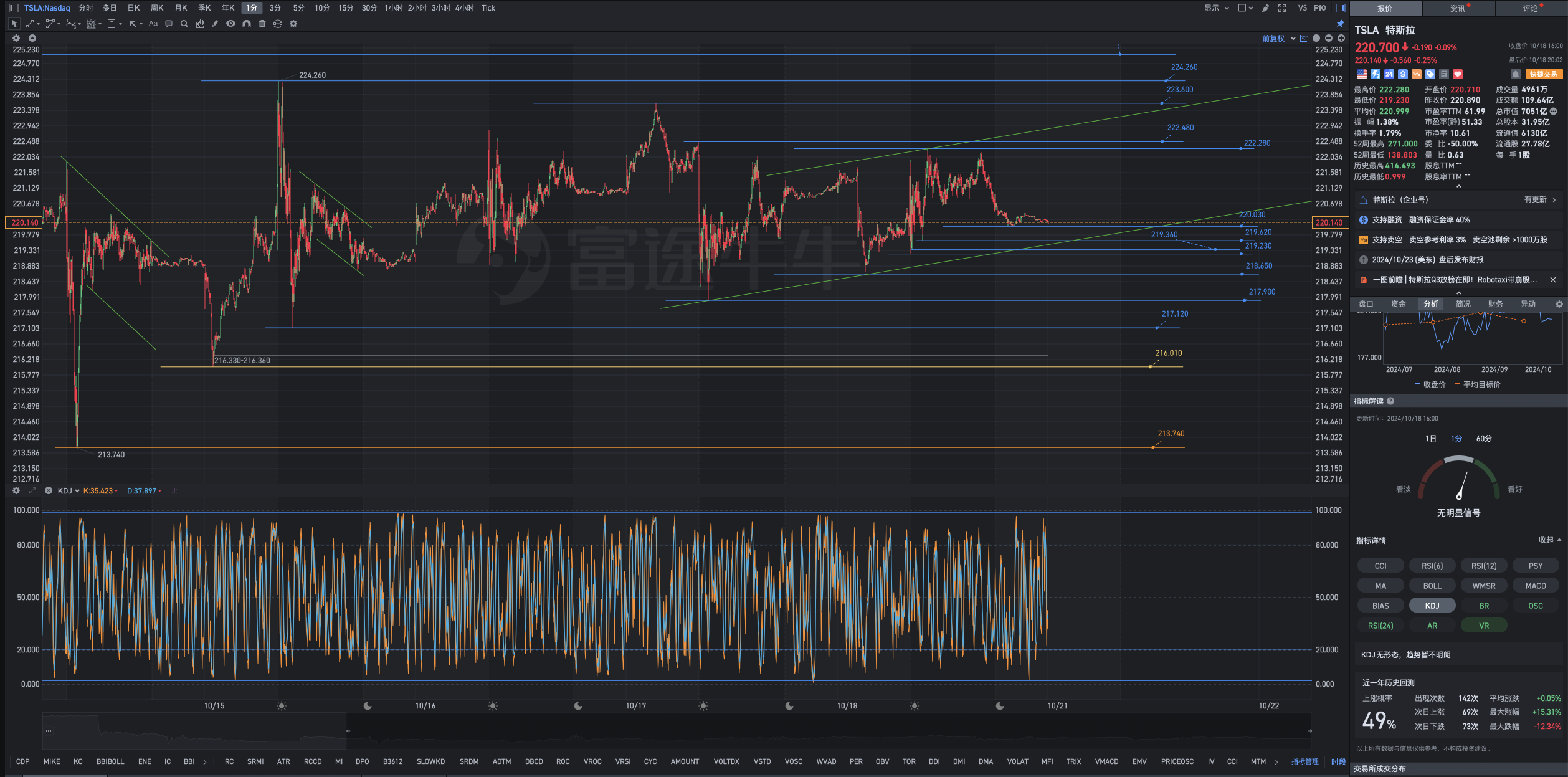1568x777 pixels.
Task: Close the Robotaxi news banner
Action: (x=1553, y=280)
